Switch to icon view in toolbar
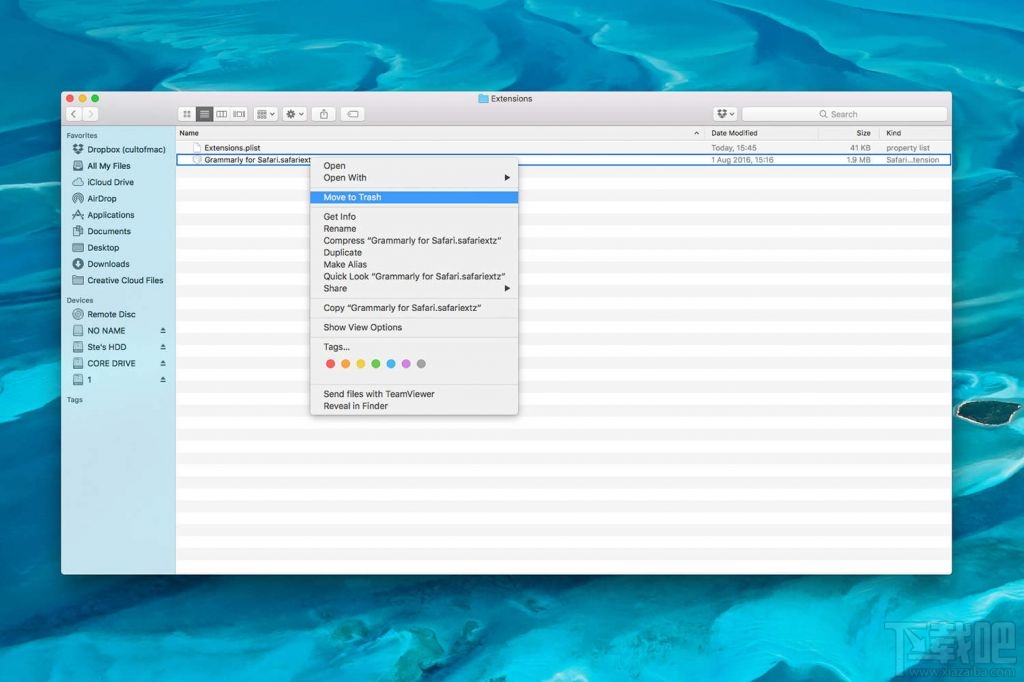 (x=186, y=115)
